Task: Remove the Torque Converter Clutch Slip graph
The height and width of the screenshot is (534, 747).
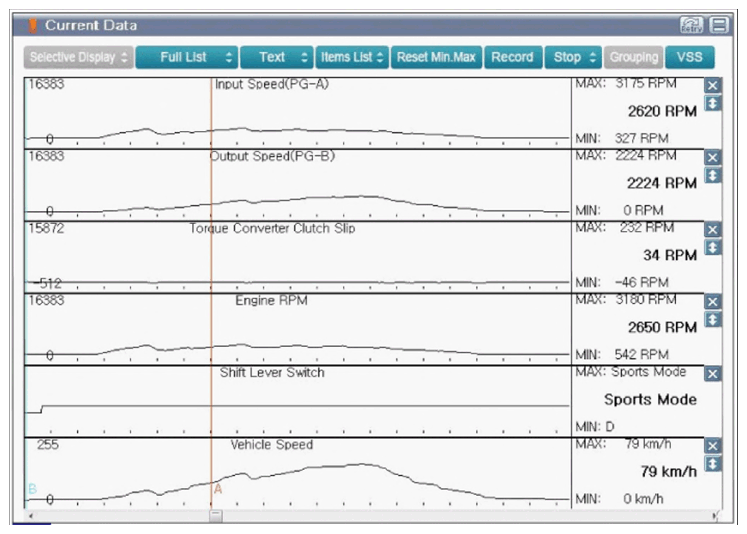Action: [712, 230]
